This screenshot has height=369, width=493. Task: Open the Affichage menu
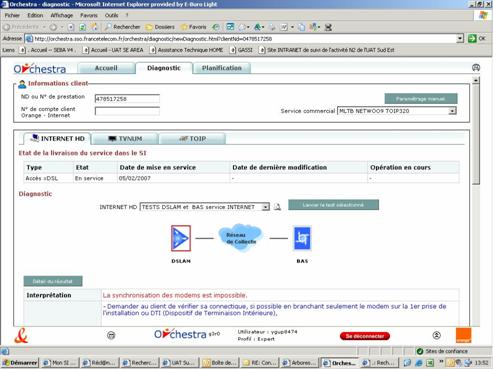(x=62, y=15)
